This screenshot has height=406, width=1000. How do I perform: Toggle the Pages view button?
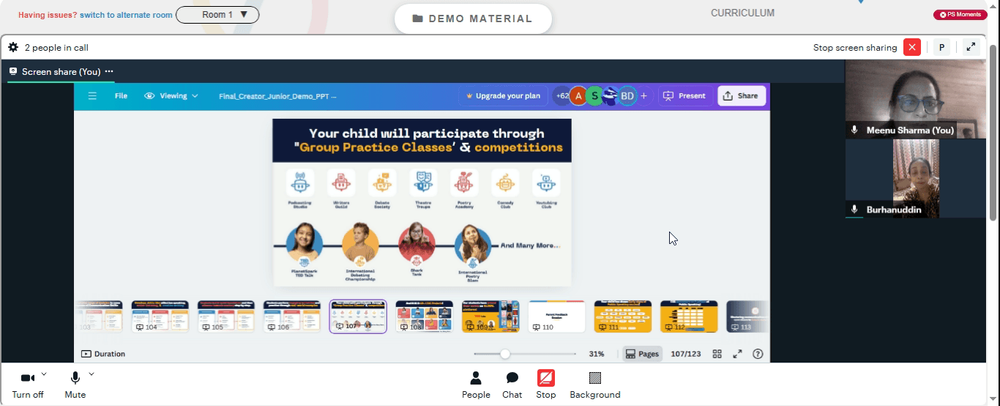click(x=642, y=354)
